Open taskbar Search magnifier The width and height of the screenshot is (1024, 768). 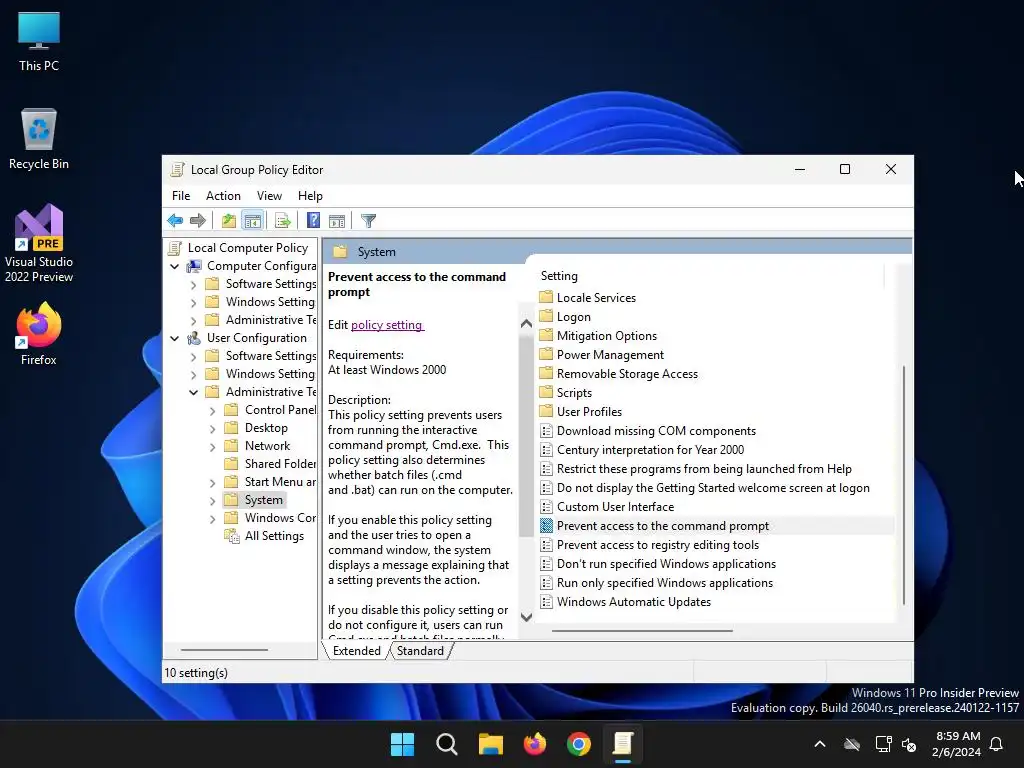(447, 744)
